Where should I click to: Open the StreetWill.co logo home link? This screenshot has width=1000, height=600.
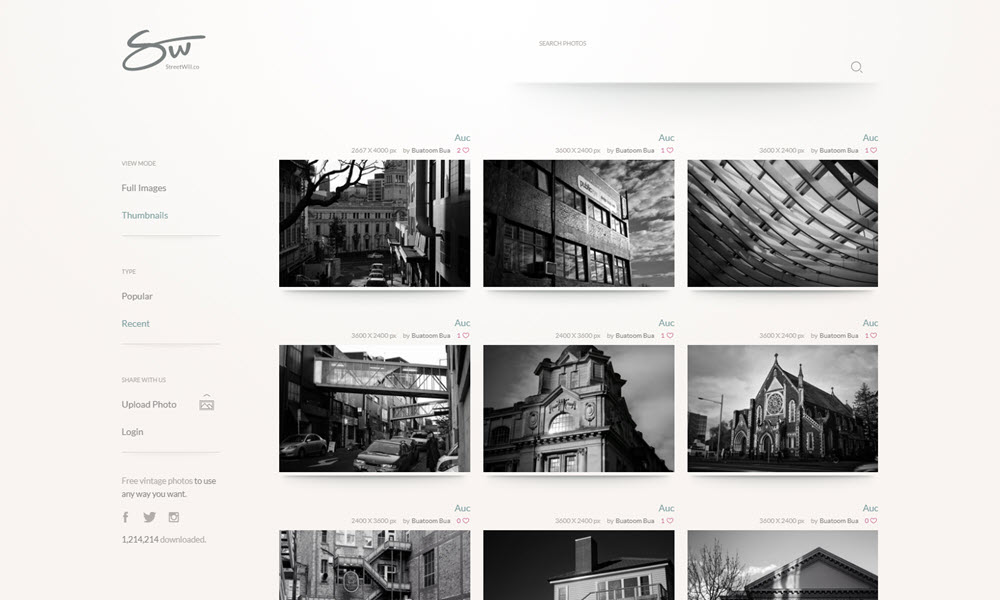[x=163, y=50]
